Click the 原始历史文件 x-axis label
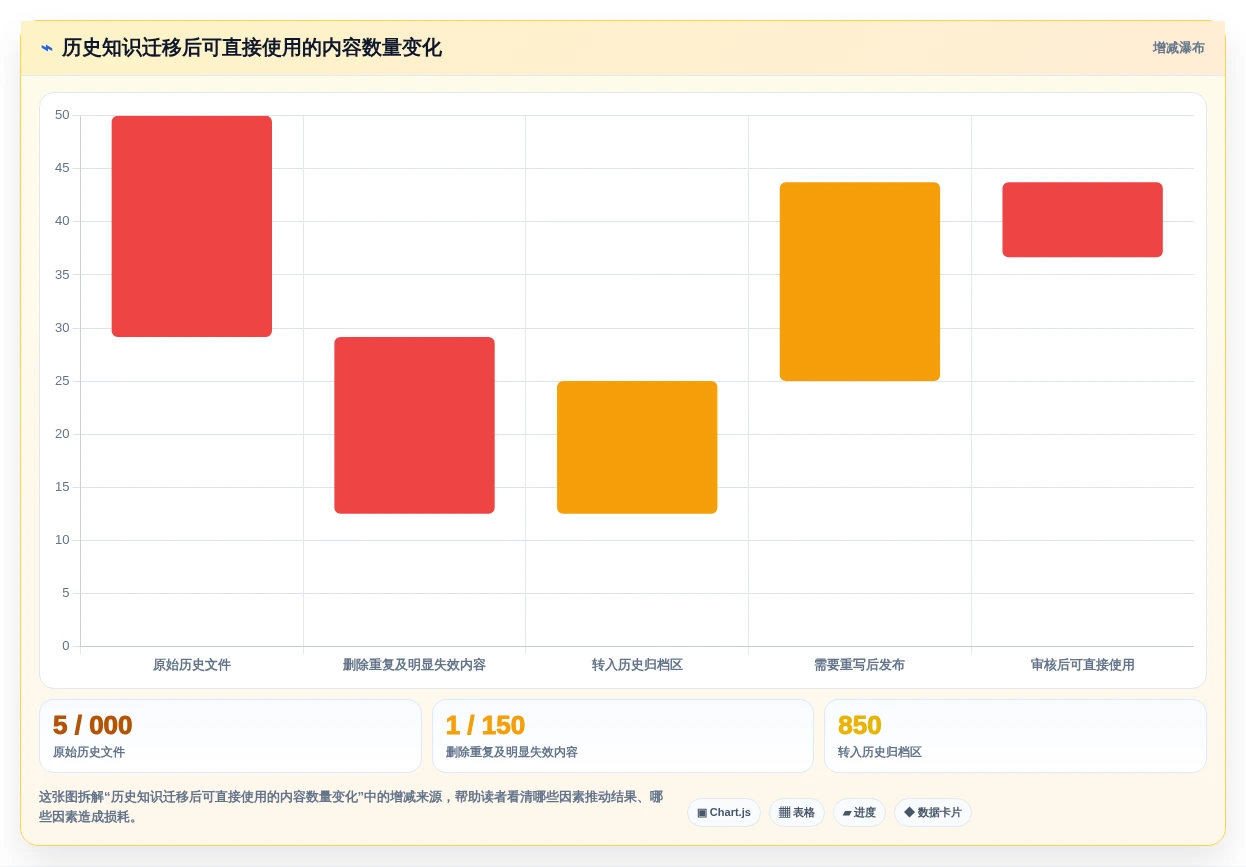 (192, 665)
